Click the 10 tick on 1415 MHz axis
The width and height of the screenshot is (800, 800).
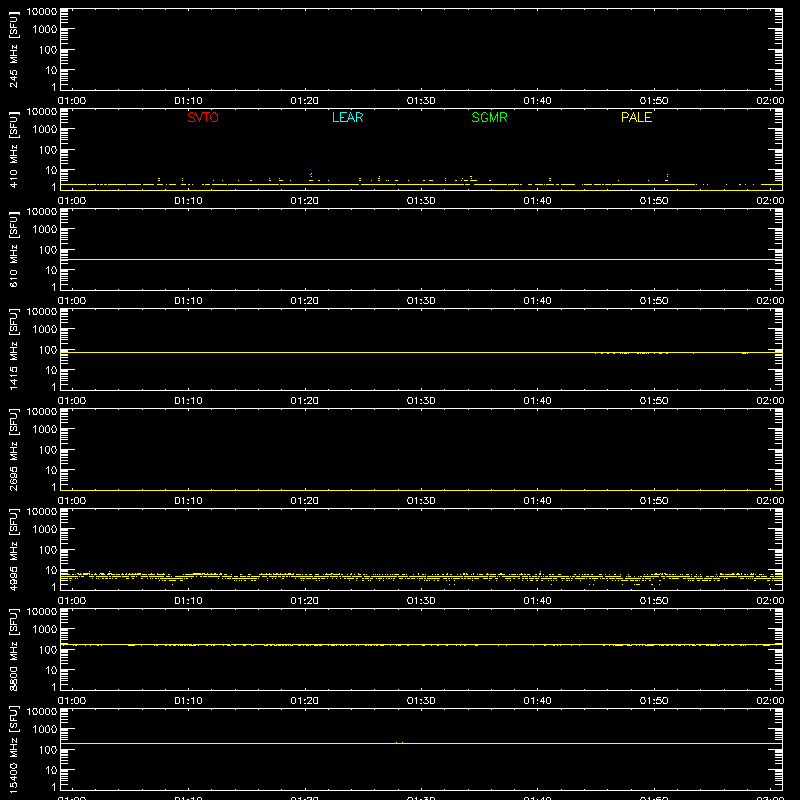pos(51,370)
